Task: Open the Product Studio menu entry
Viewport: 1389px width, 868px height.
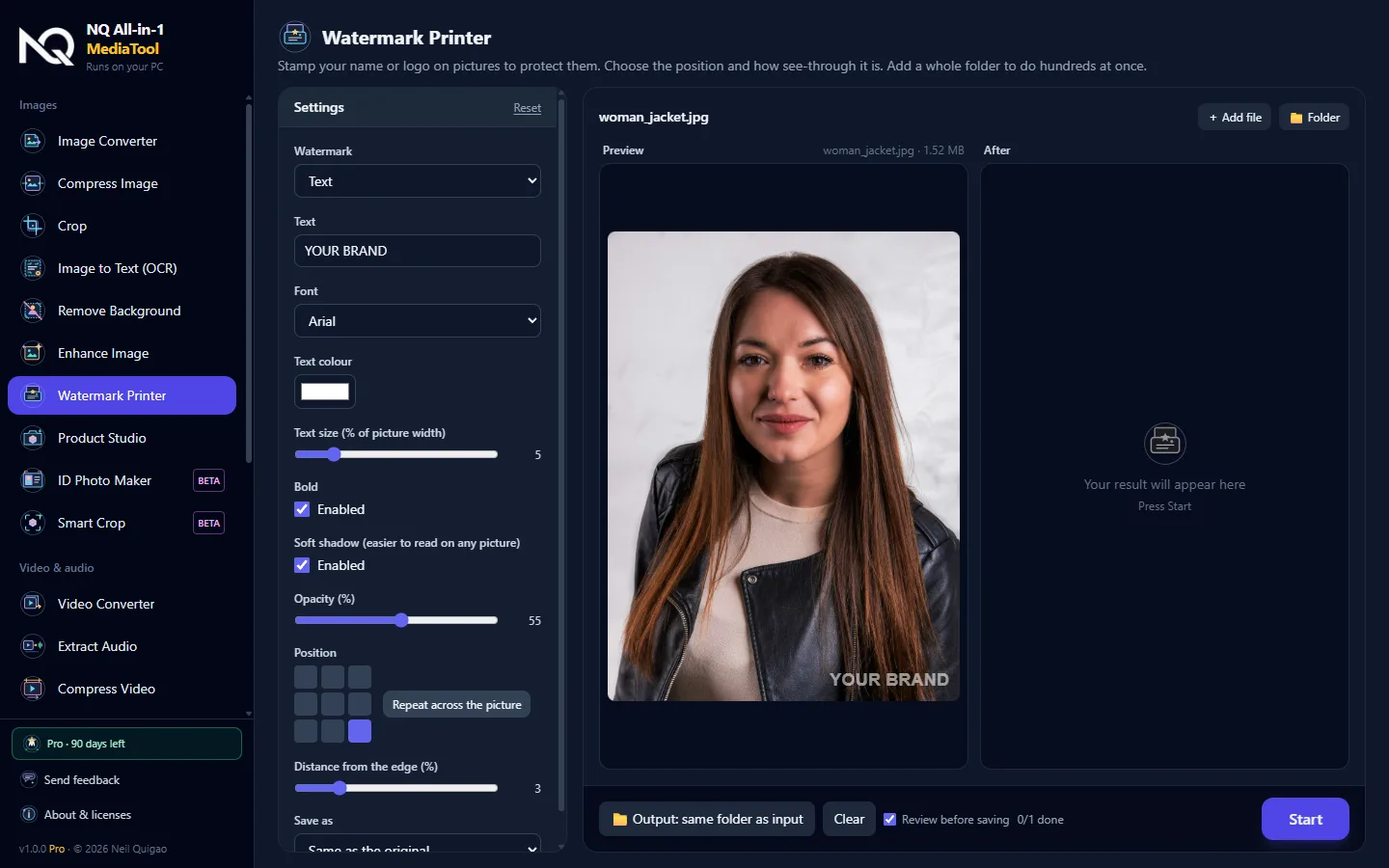Action: pyautogui.click(x=122, y=438)
